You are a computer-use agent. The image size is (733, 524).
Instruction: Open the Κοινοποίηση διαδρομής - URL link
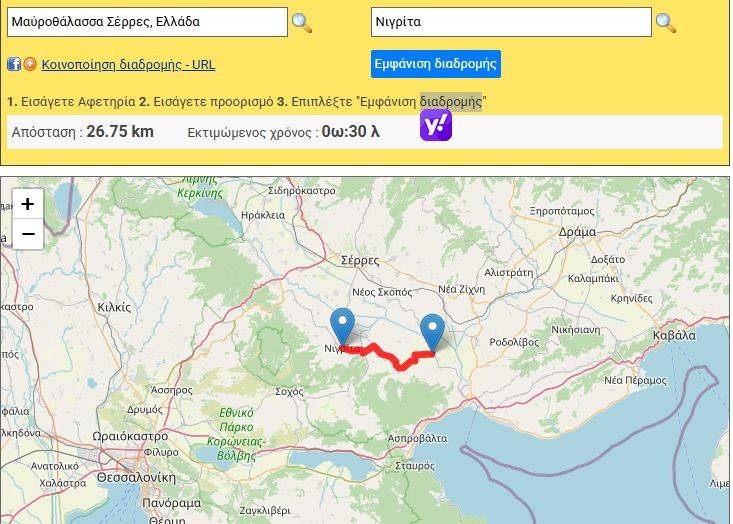pos(128,64)
